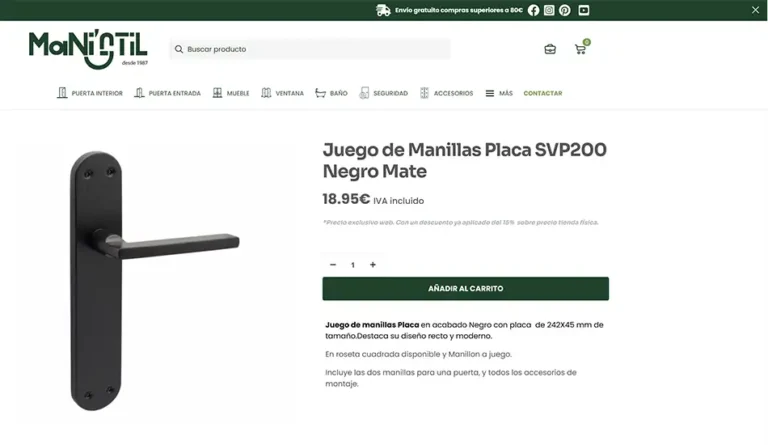Open the Facebook icon in top banner
The width and height of the screenshot is (768, 445).
click(x=533, y=10)
